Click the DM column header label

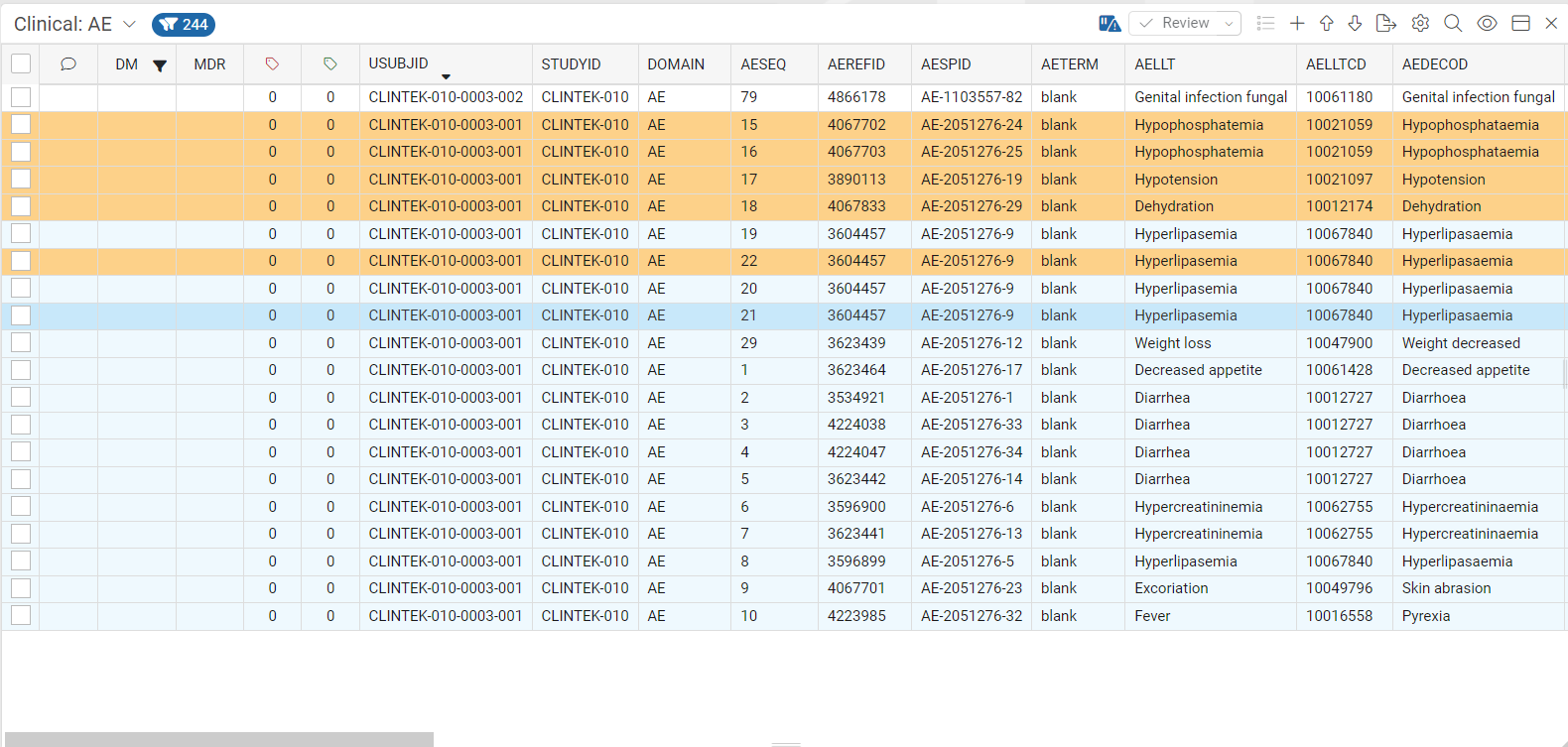(127, 64)
